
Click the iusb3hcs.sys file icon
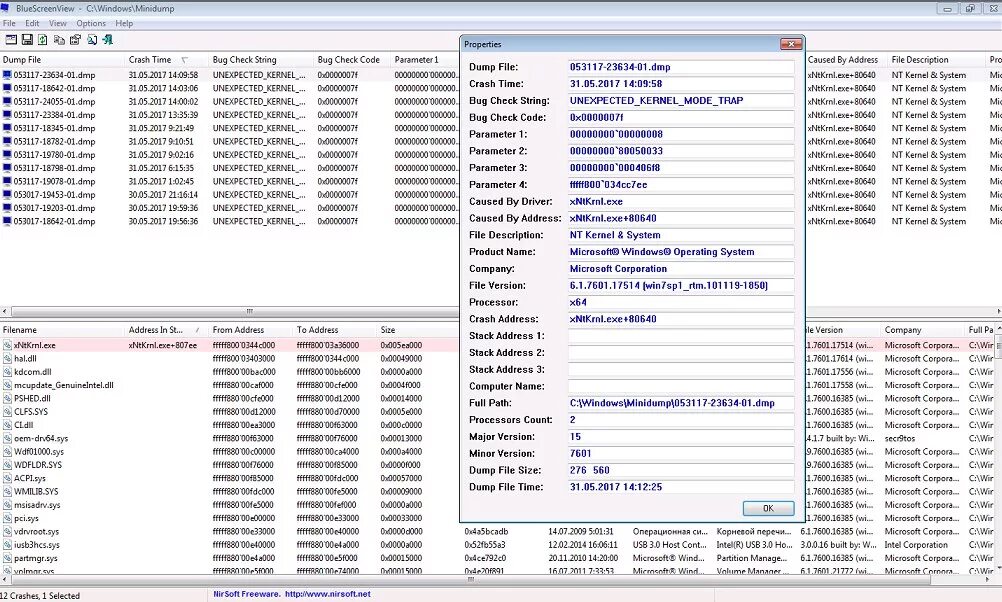pos(8,544)
